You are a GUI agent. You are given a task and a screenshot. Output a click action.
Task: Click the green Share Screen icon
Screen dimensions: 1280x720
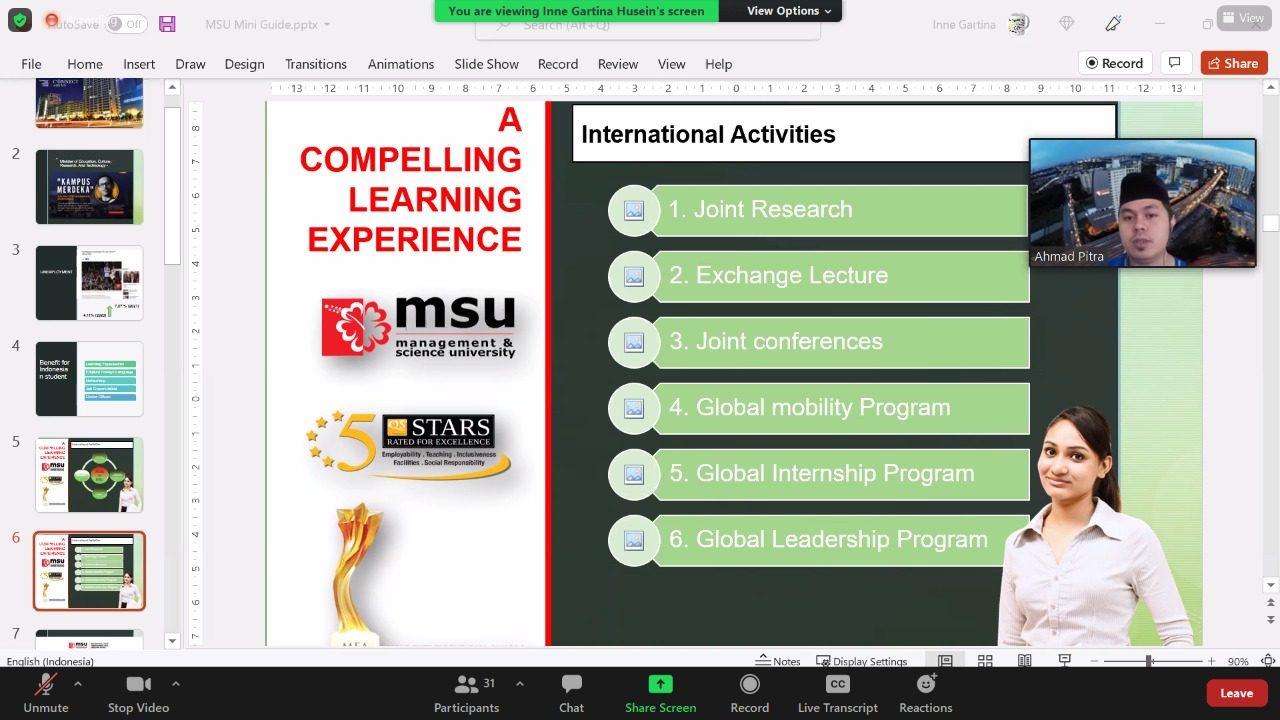(660, 684)
